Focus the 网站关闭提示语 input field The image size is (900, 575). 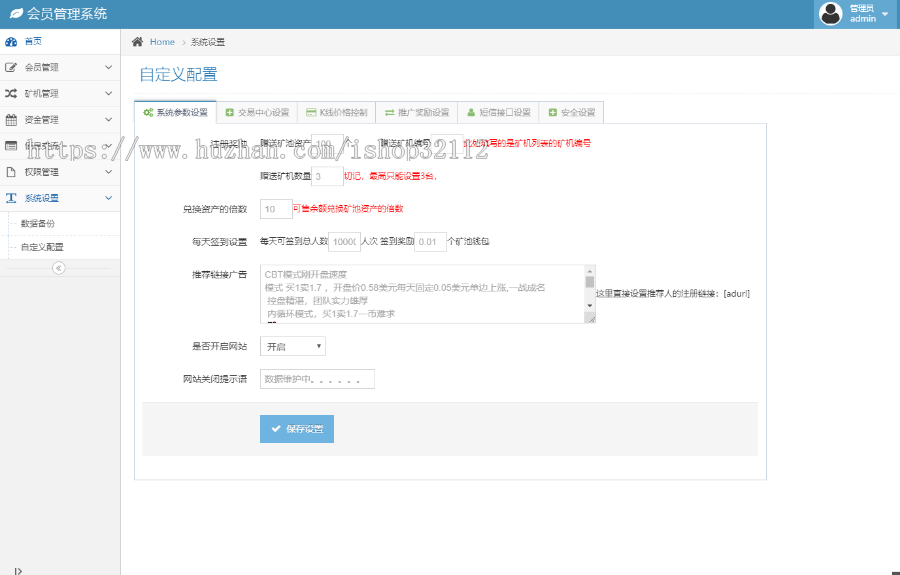[x=317, y=379]
